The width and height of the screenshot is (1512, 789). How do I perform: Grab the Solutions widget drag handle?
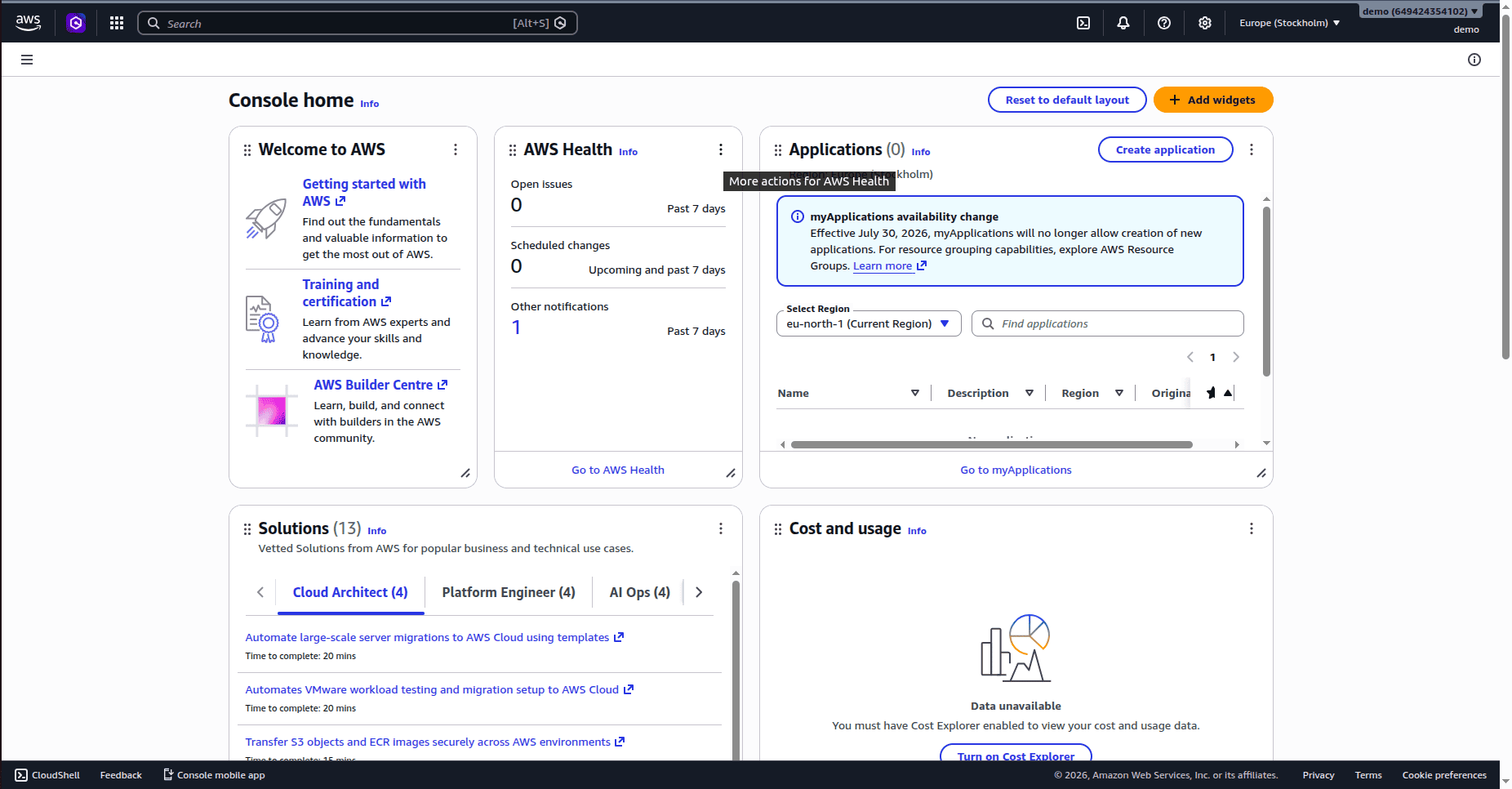coord(247,529)
